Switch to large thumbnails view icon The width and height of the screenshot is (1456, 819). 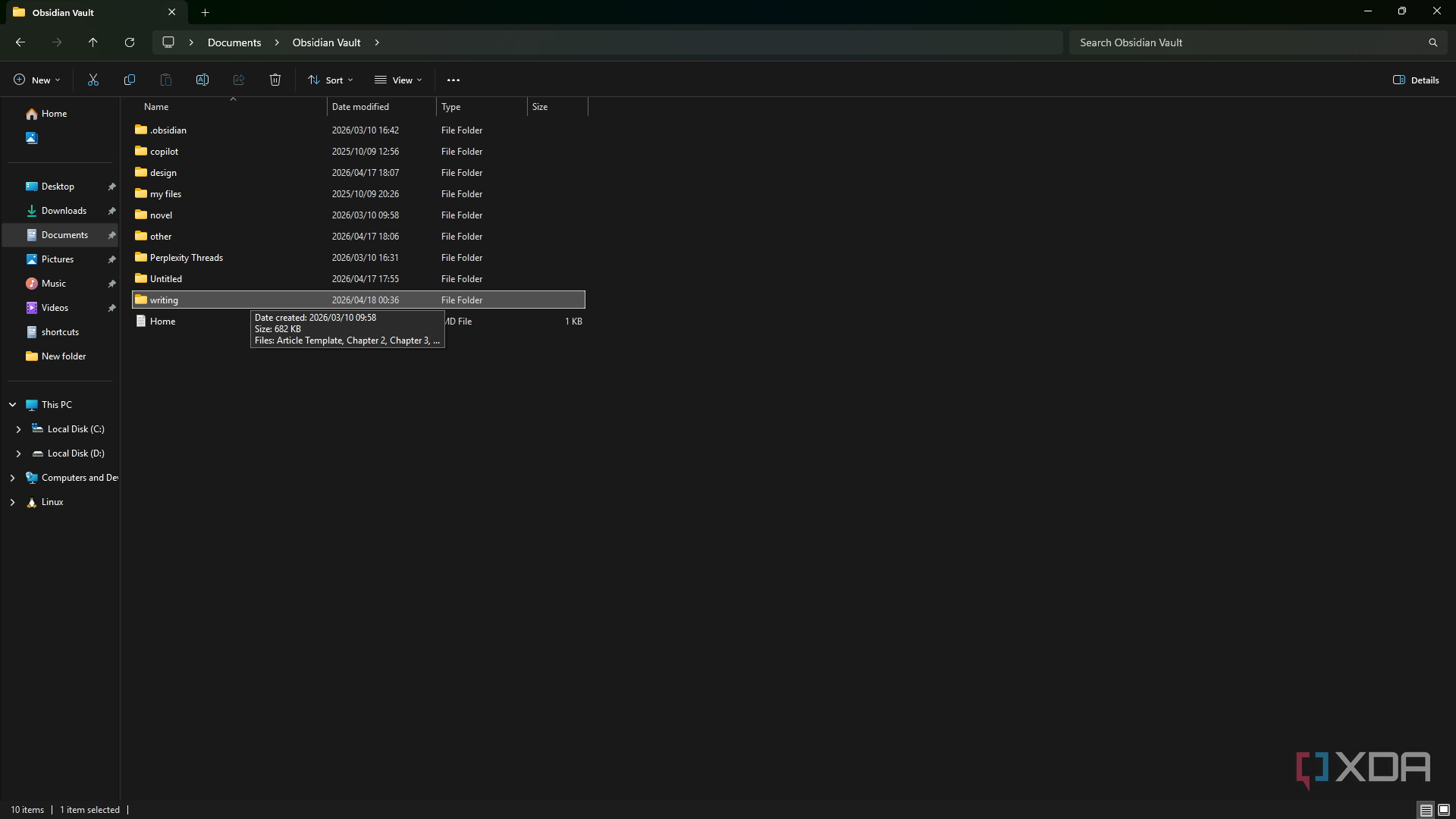tap(1444, 810)
